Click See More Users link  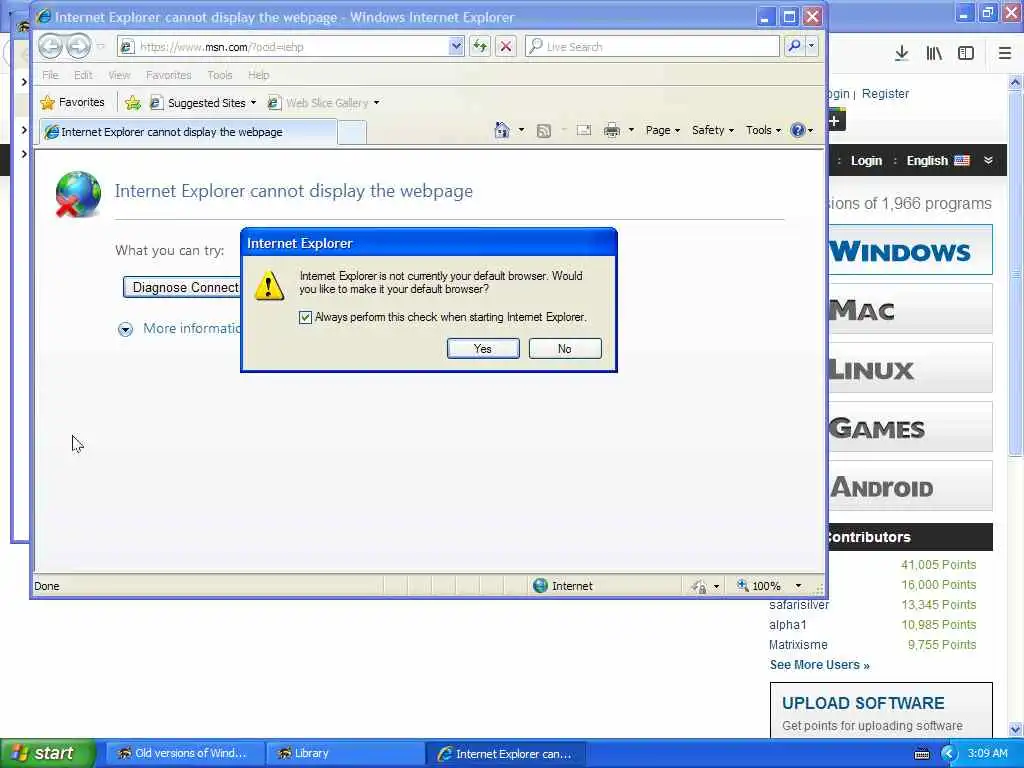pyautogui.click(x=820, y=665)
